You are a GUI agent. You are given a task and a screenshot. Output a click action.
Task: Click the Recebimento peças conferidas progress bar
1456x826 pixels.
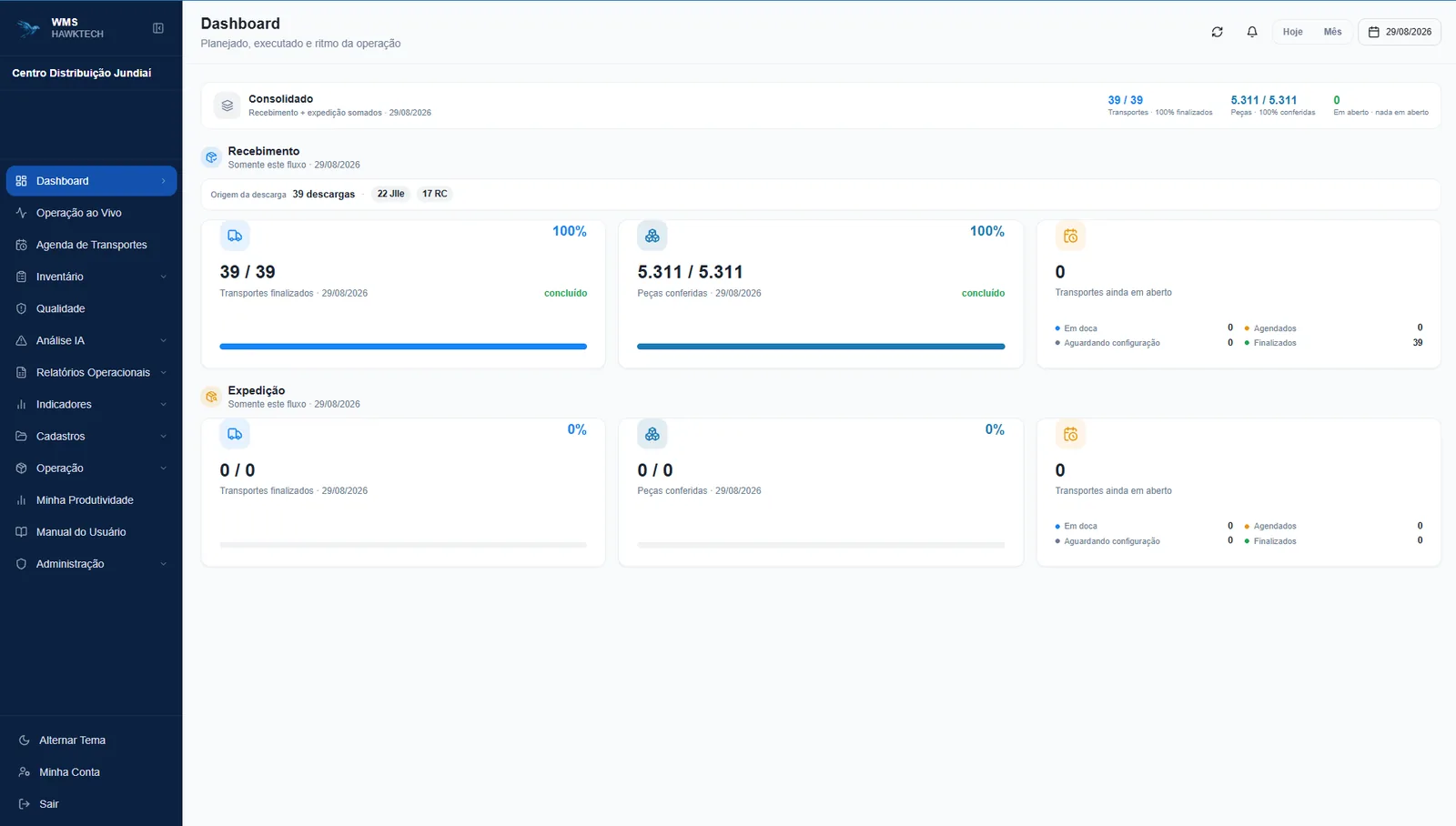point(821,347)
